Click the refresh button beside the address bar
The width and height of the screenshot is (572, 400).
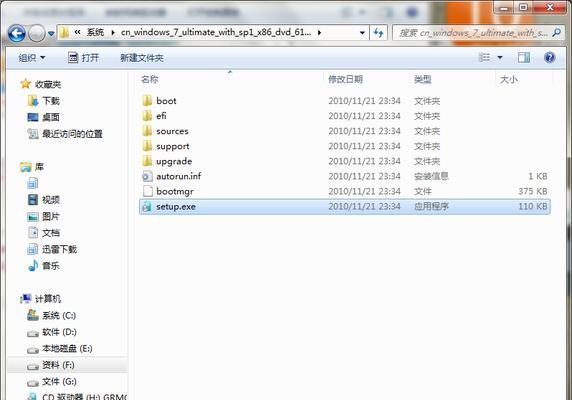click(x=379, y=33)
